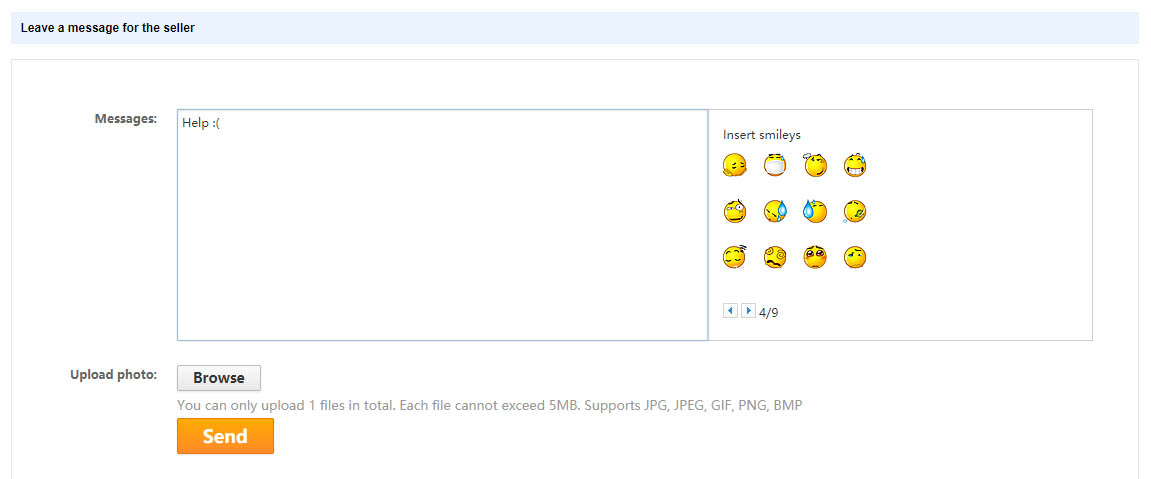Screen dimensions: 1151x479
Task: Insert the blushing teary-eyed smiley
Action: pyautogui.click(x=815, y=257)
